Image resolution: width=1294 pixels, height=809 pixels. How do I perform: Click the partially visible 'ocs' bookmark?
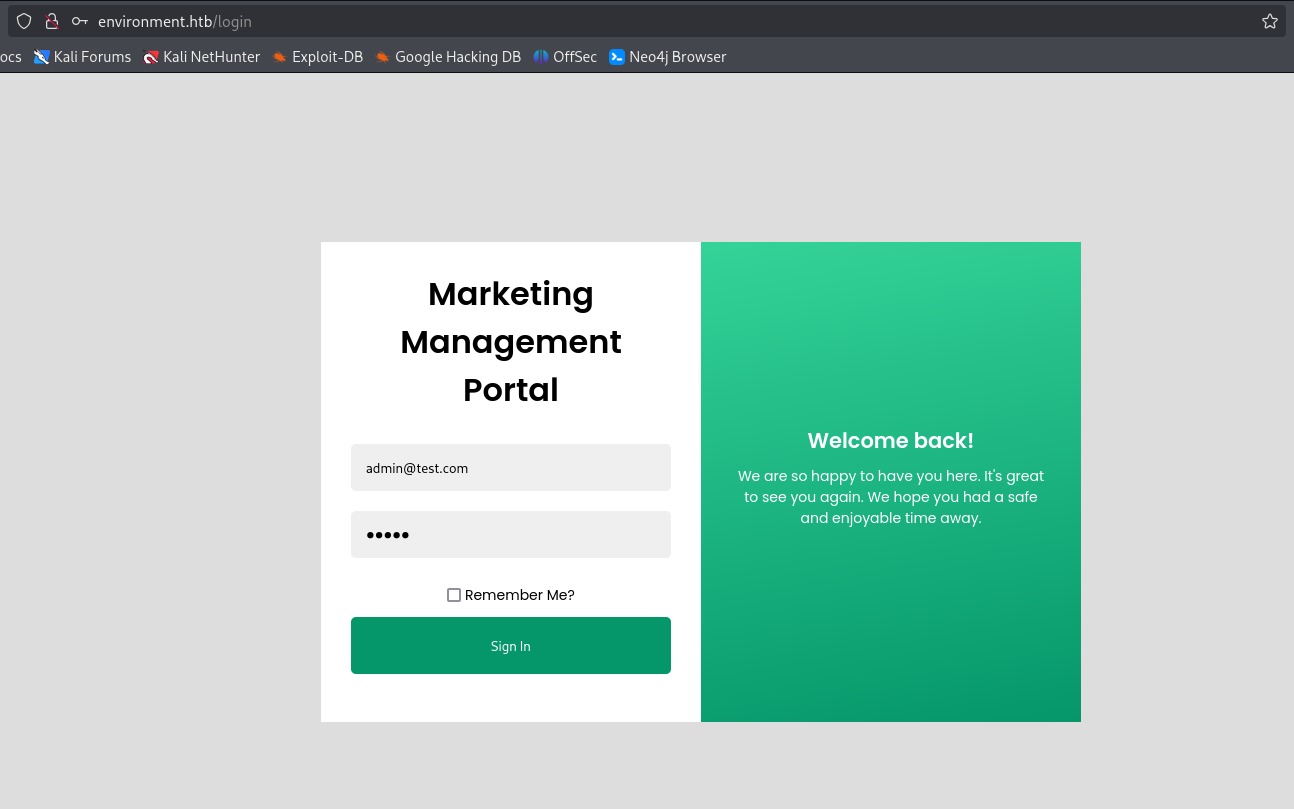pyautogui.click(x=10, y=57)
